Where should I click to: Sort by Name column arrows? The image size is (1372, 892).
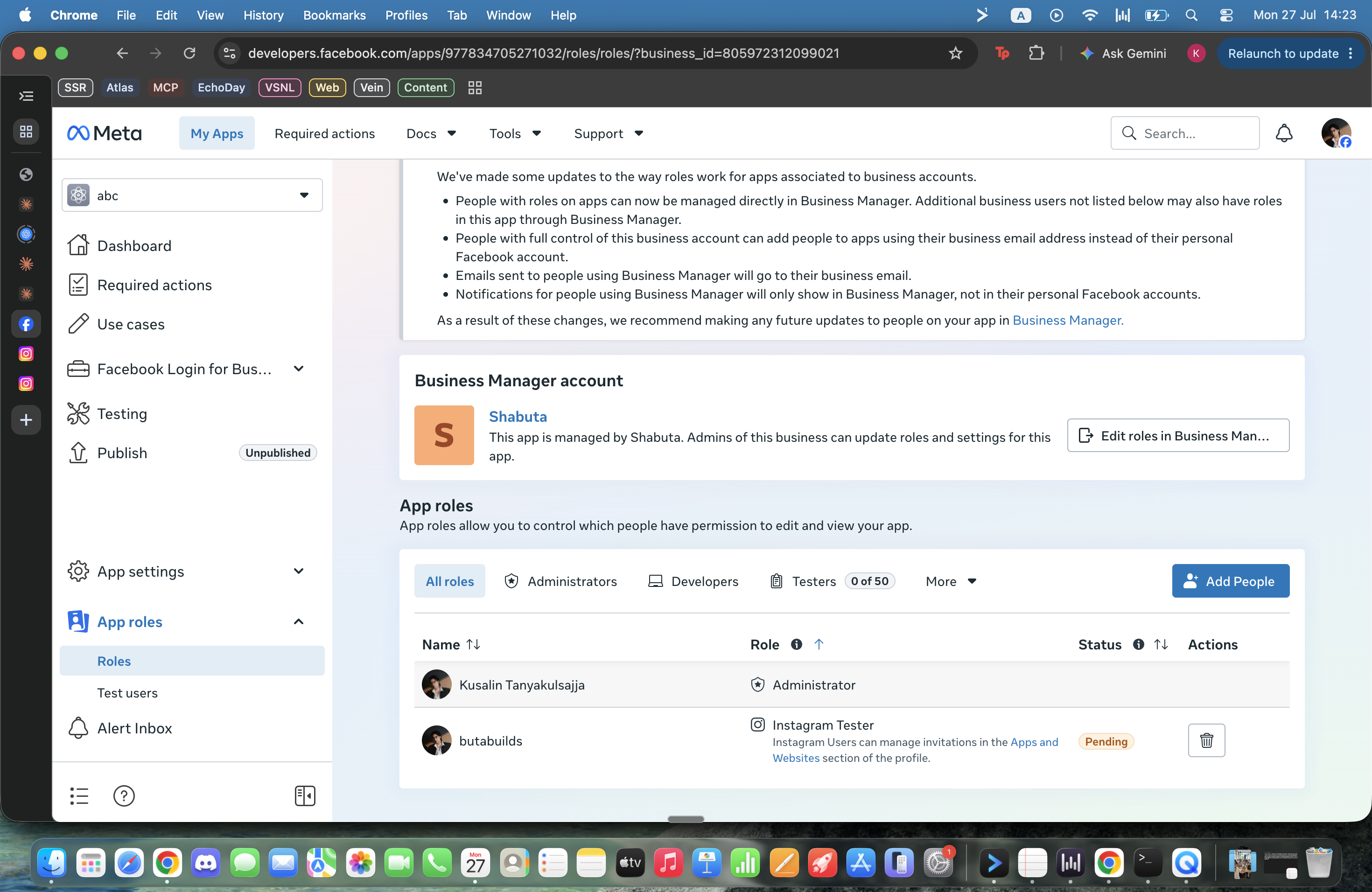coord(473,644)
